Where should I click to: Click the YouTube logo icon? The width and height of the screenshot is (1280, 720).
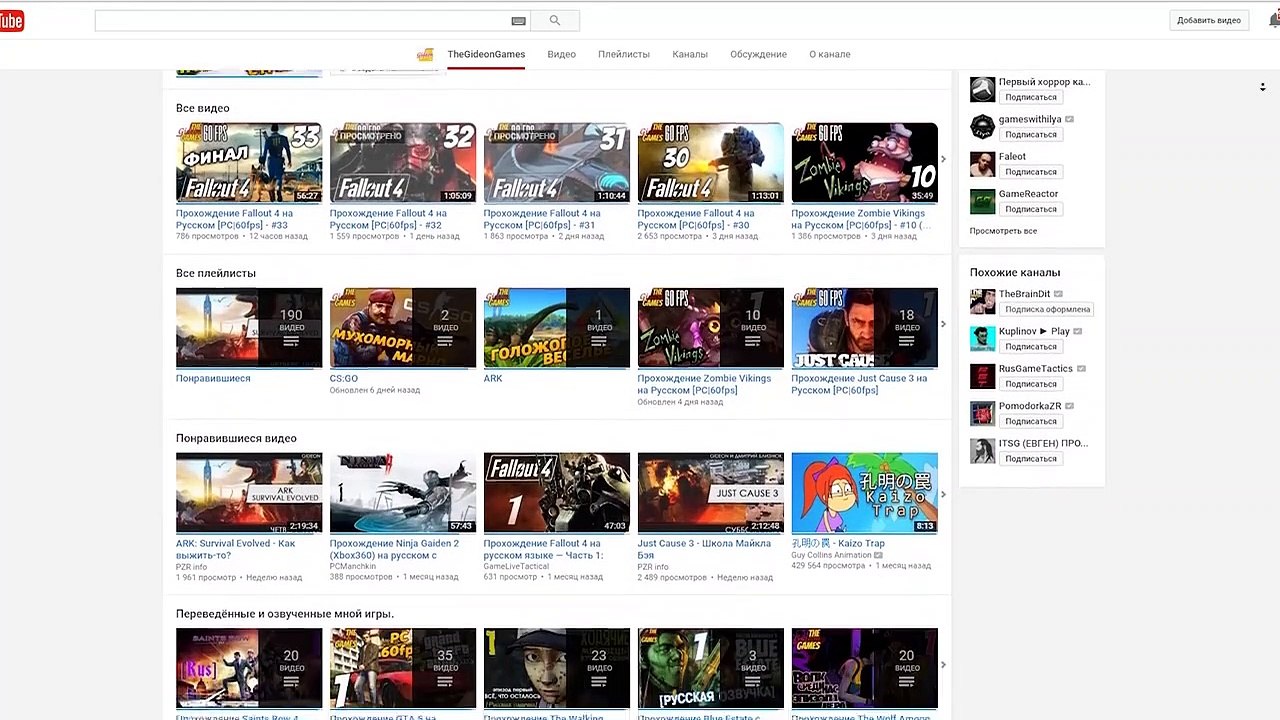11,21
